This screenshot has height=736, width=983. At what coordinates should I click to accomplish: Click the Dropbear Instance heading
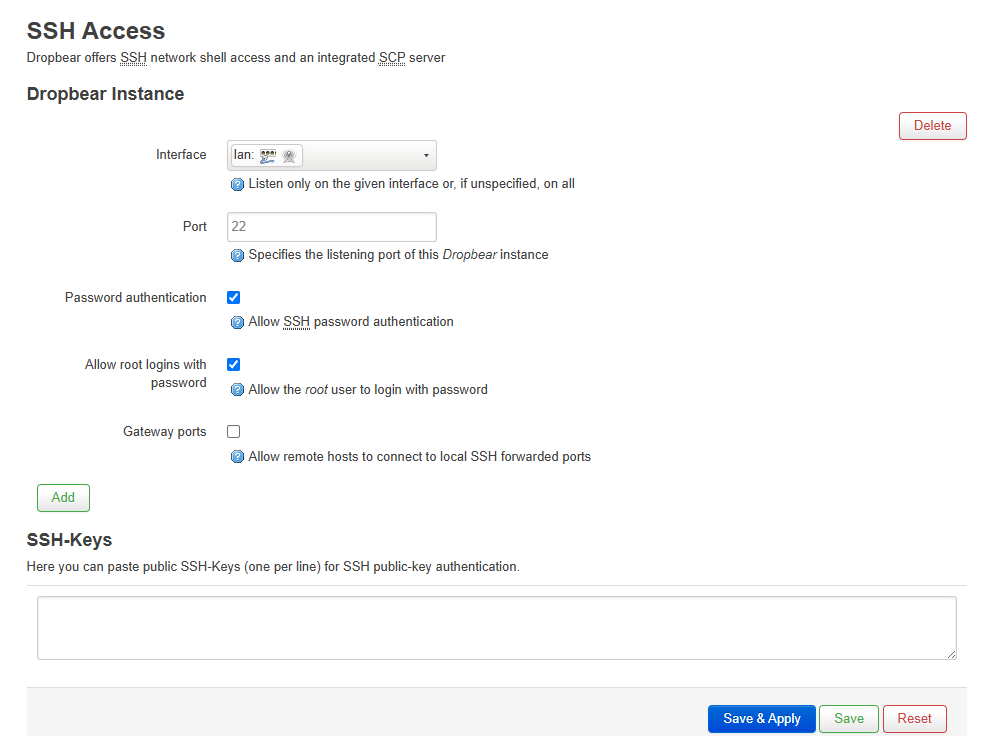pyautogui.click(x=105, y=94)
